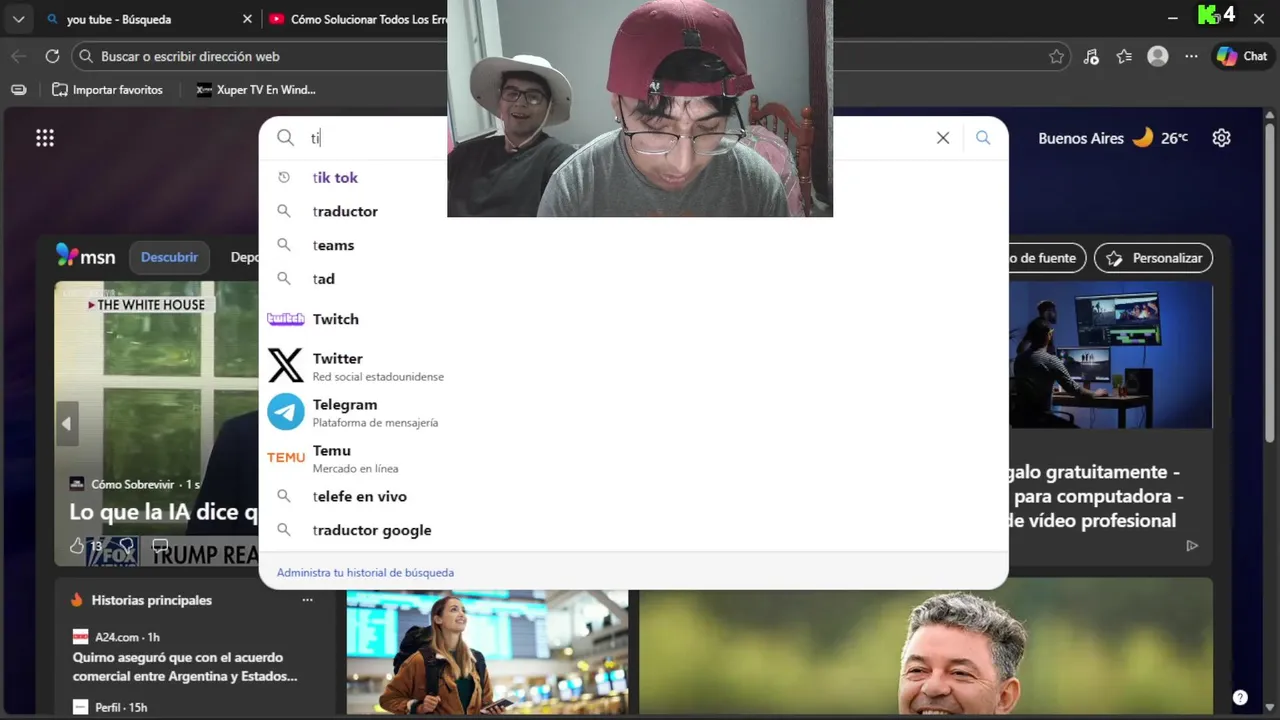Clear the search box with the X

click(943, 138)
